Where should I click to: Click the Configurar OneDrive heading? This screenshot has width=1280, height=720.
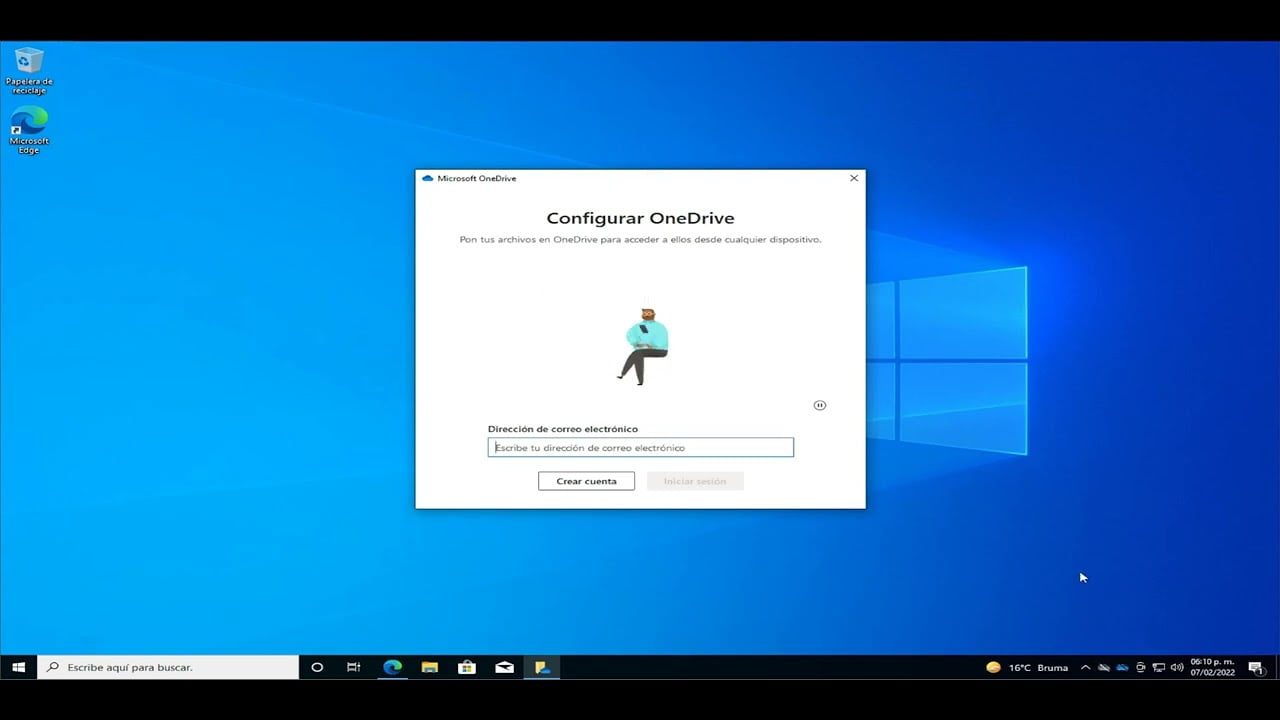(x=640, y=218)
